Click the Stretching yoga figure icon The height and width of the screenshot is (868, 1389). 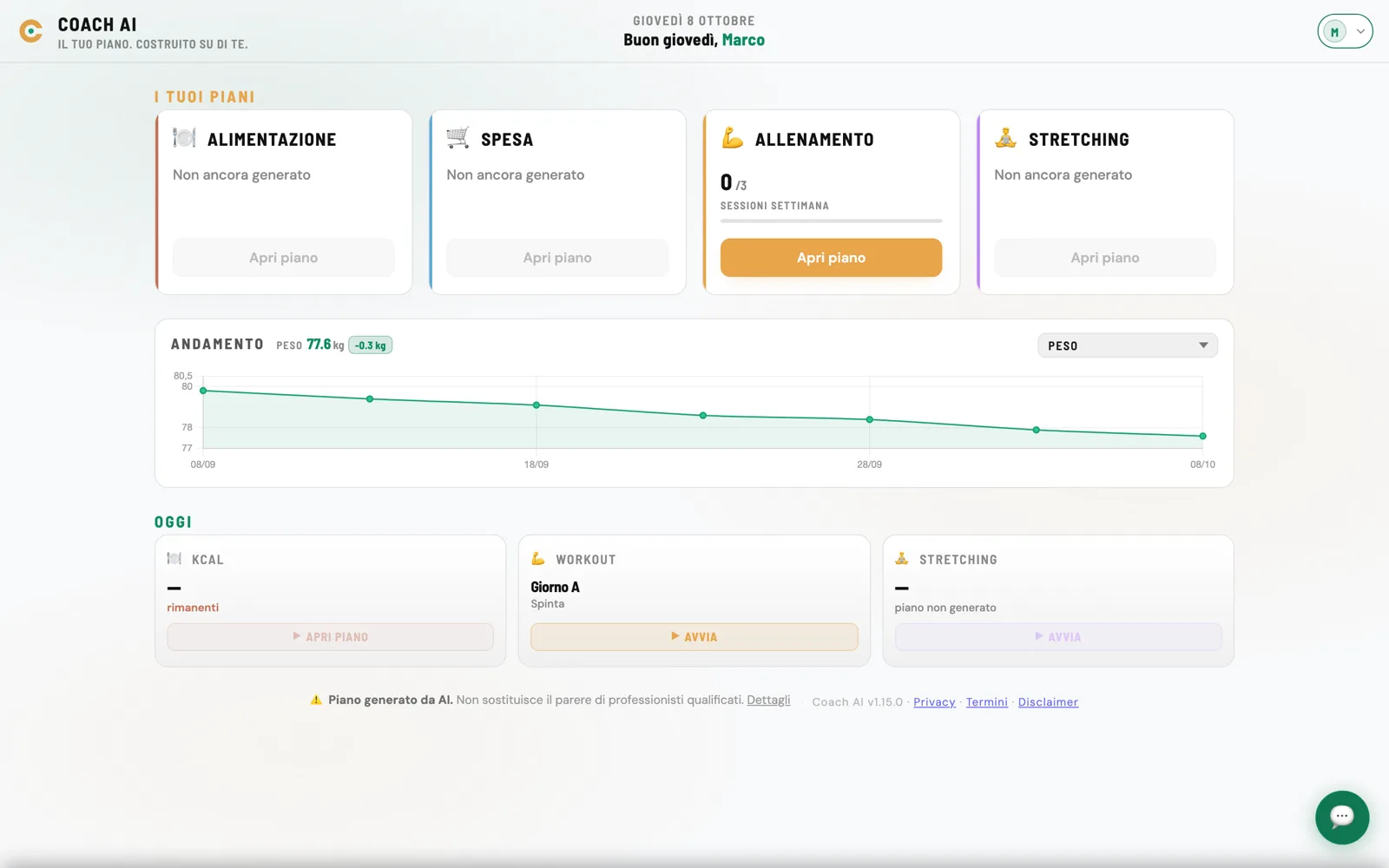click(1006, 138)
